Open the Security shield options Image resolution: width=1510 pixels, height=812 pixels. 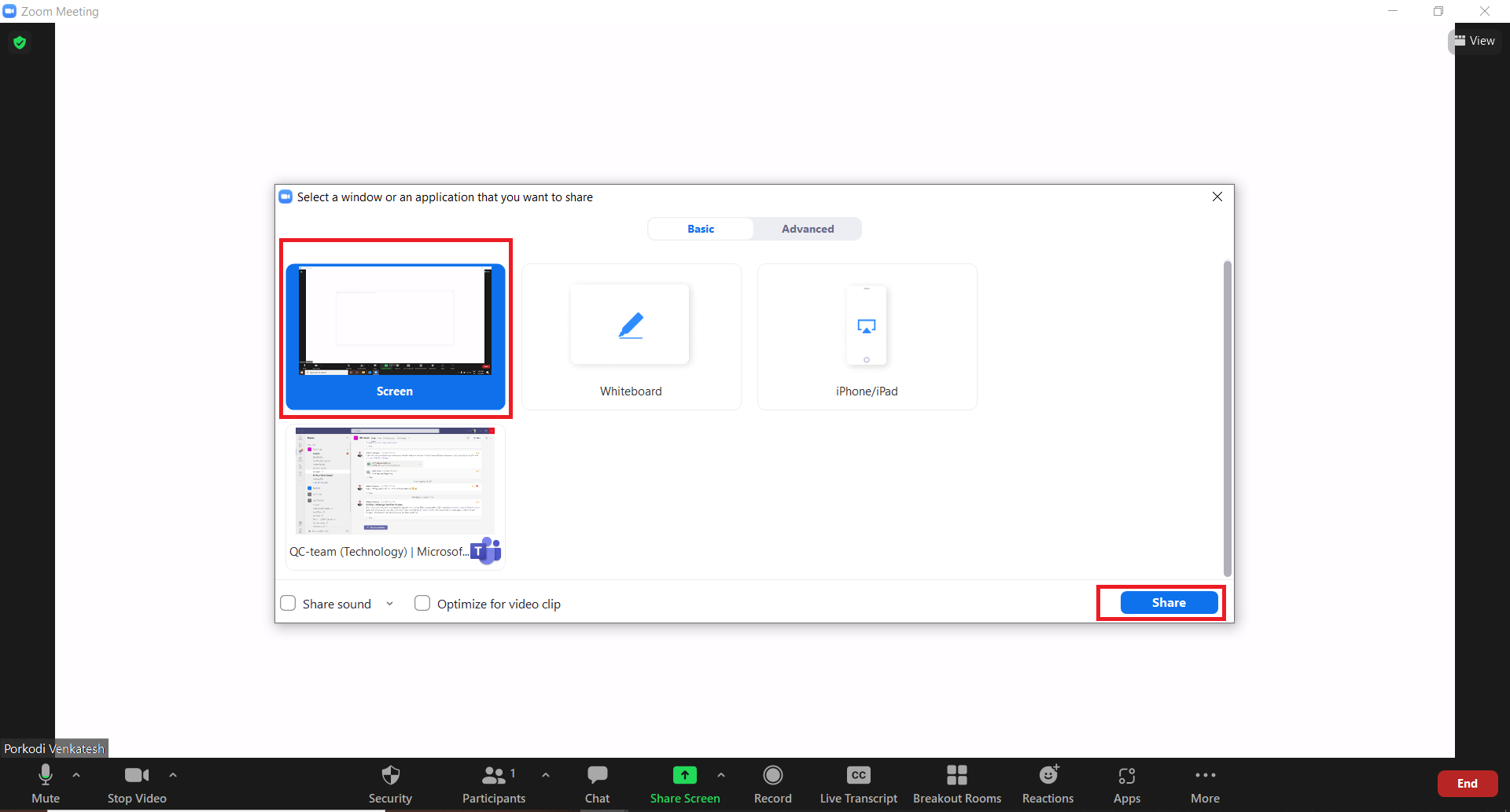coord(390,784)
